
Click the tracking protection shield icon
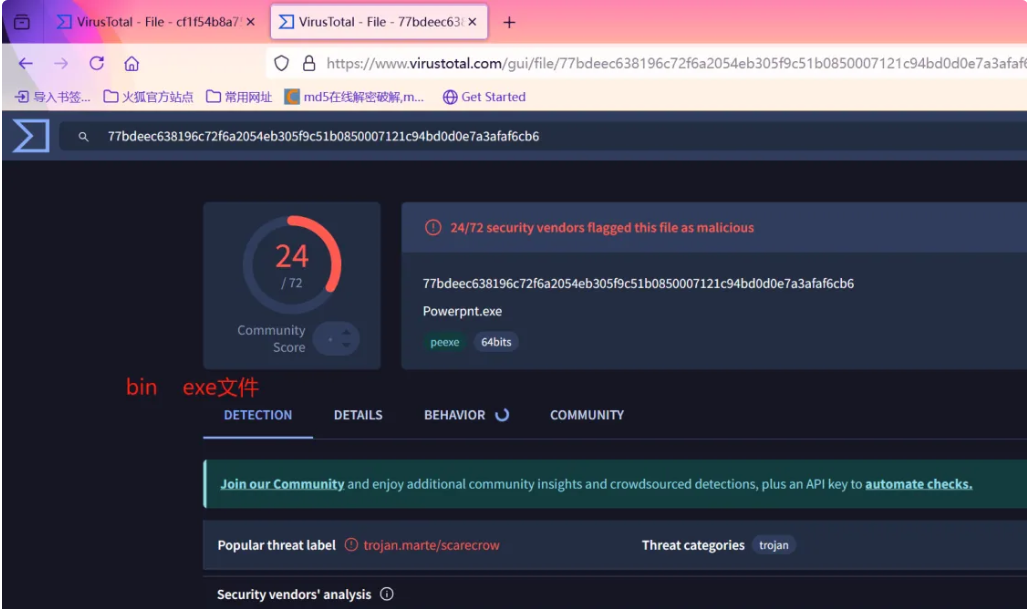281,64
